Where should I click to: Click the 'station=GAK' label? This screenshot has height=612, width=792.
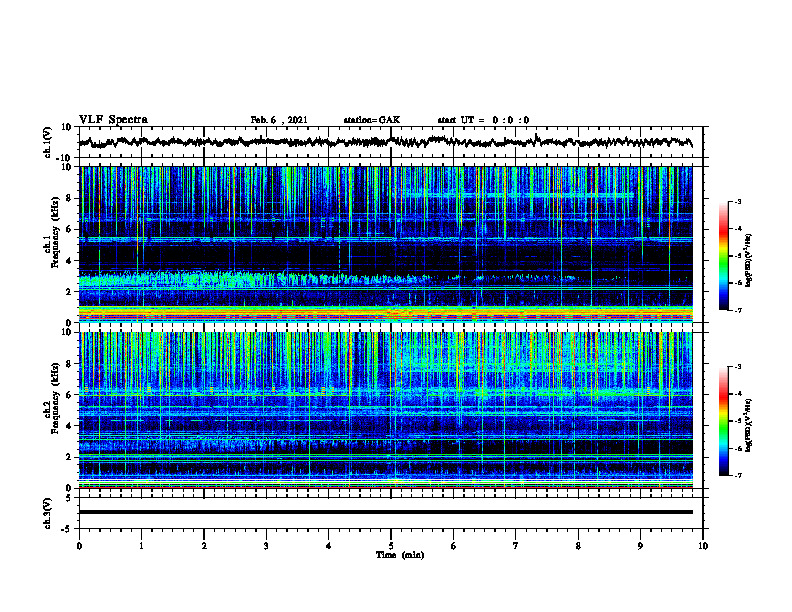(372, 120)
